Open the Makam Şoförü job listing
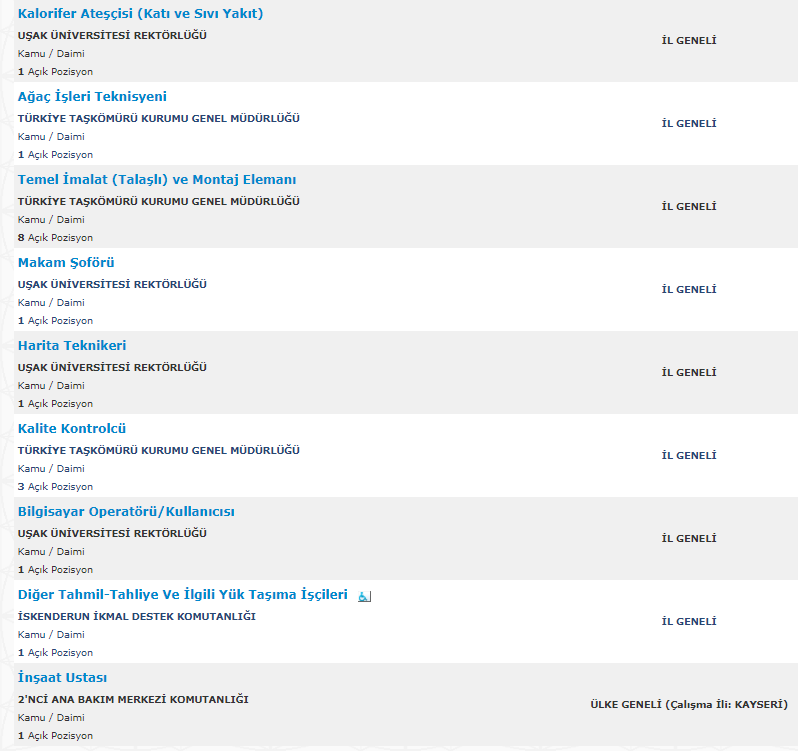The width and height of the screenshot is (798, 751). 66,263
